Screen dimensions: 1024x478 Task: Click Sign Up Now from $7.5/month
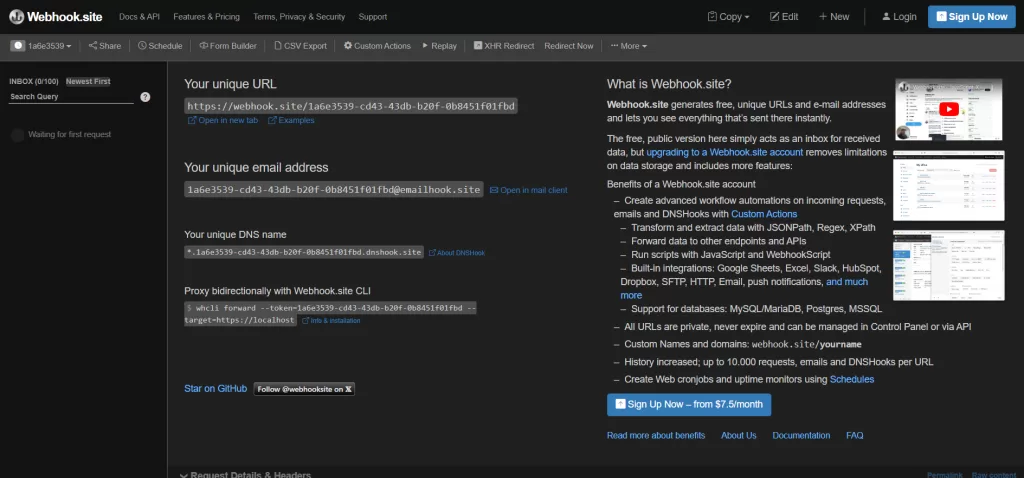pos(688,404)
